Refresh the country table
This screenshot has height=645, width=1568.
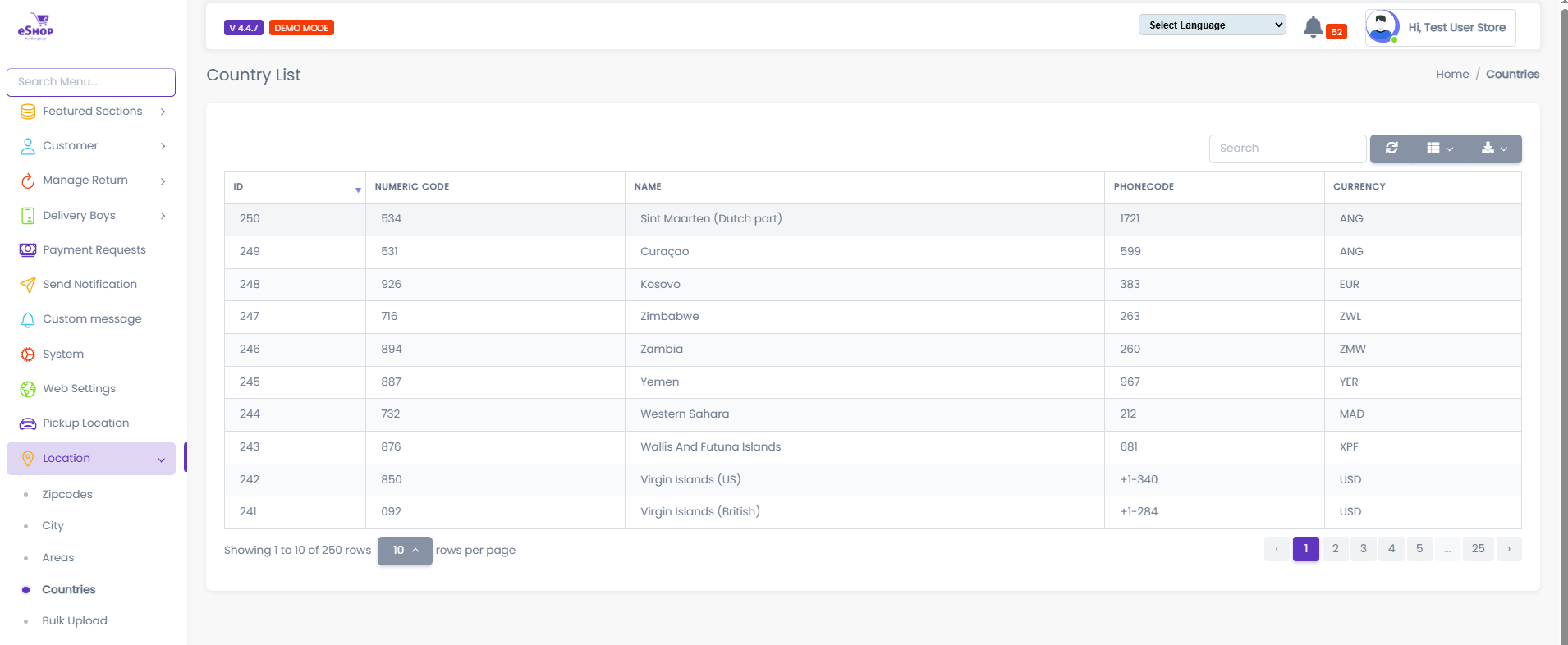(1391, 149)
